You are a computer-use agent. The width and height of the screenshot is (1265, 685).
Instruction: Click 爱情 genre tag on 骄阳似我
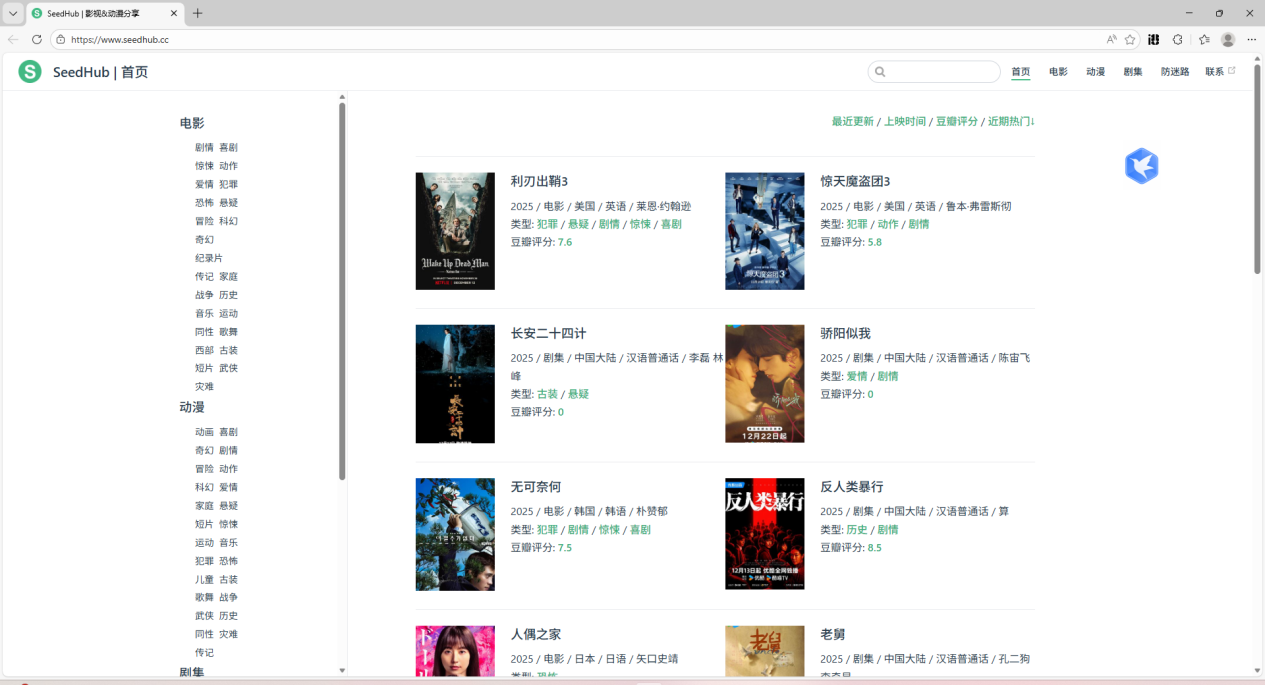click(857, 376)
